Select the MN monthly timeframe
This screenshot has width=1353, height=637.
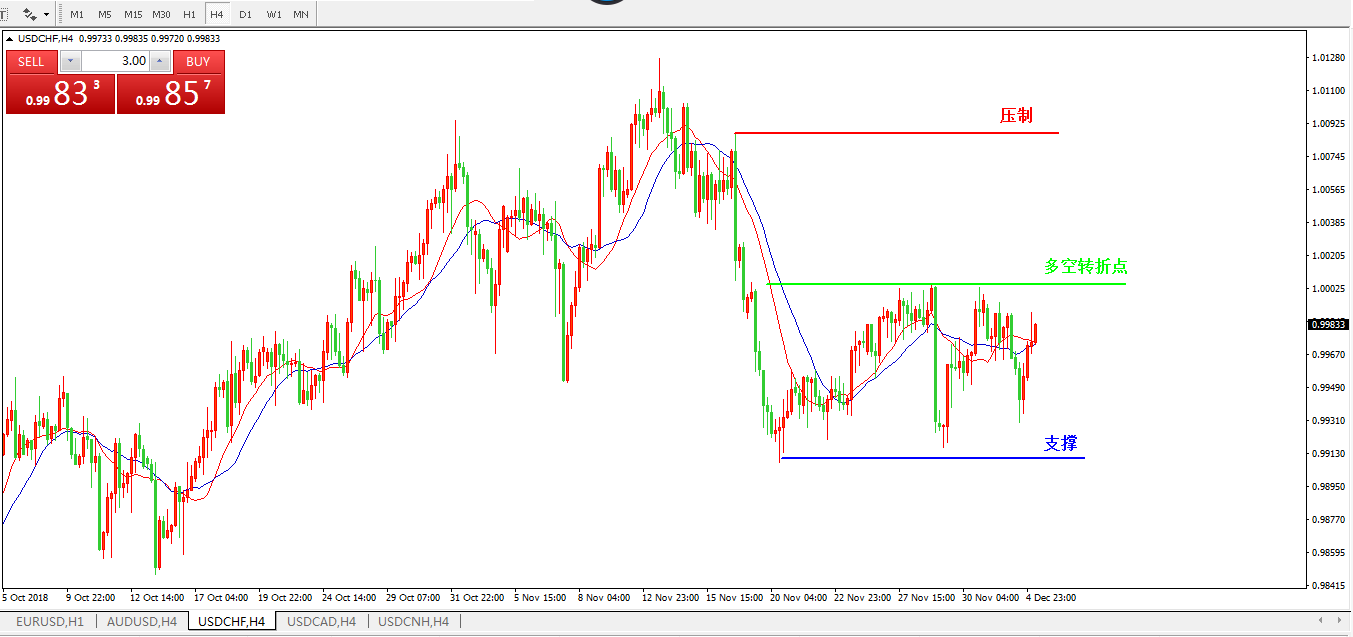point(301,15)
